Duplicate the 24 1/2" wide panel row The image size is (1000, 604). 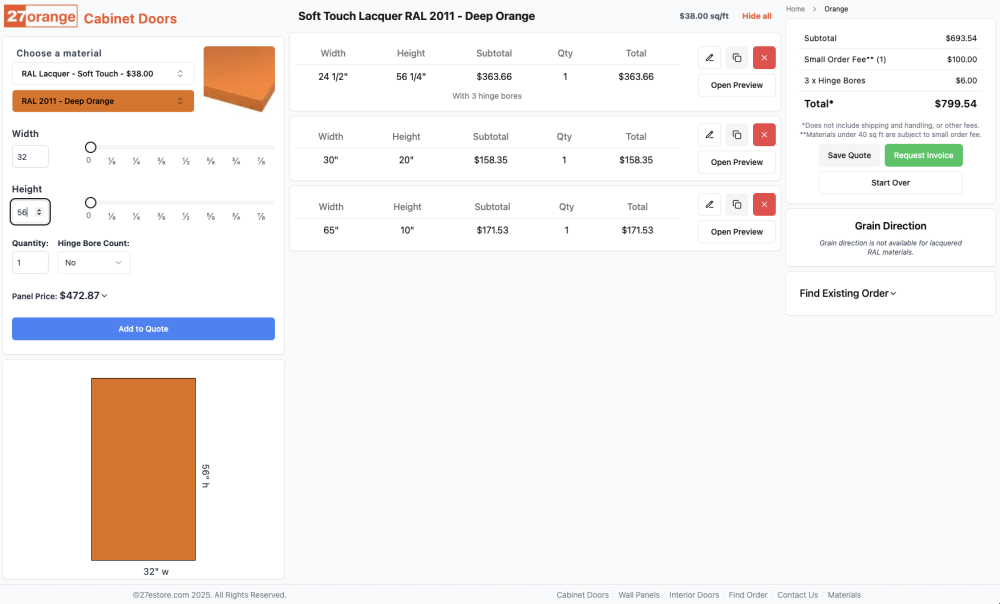click(x=737, y=58)
